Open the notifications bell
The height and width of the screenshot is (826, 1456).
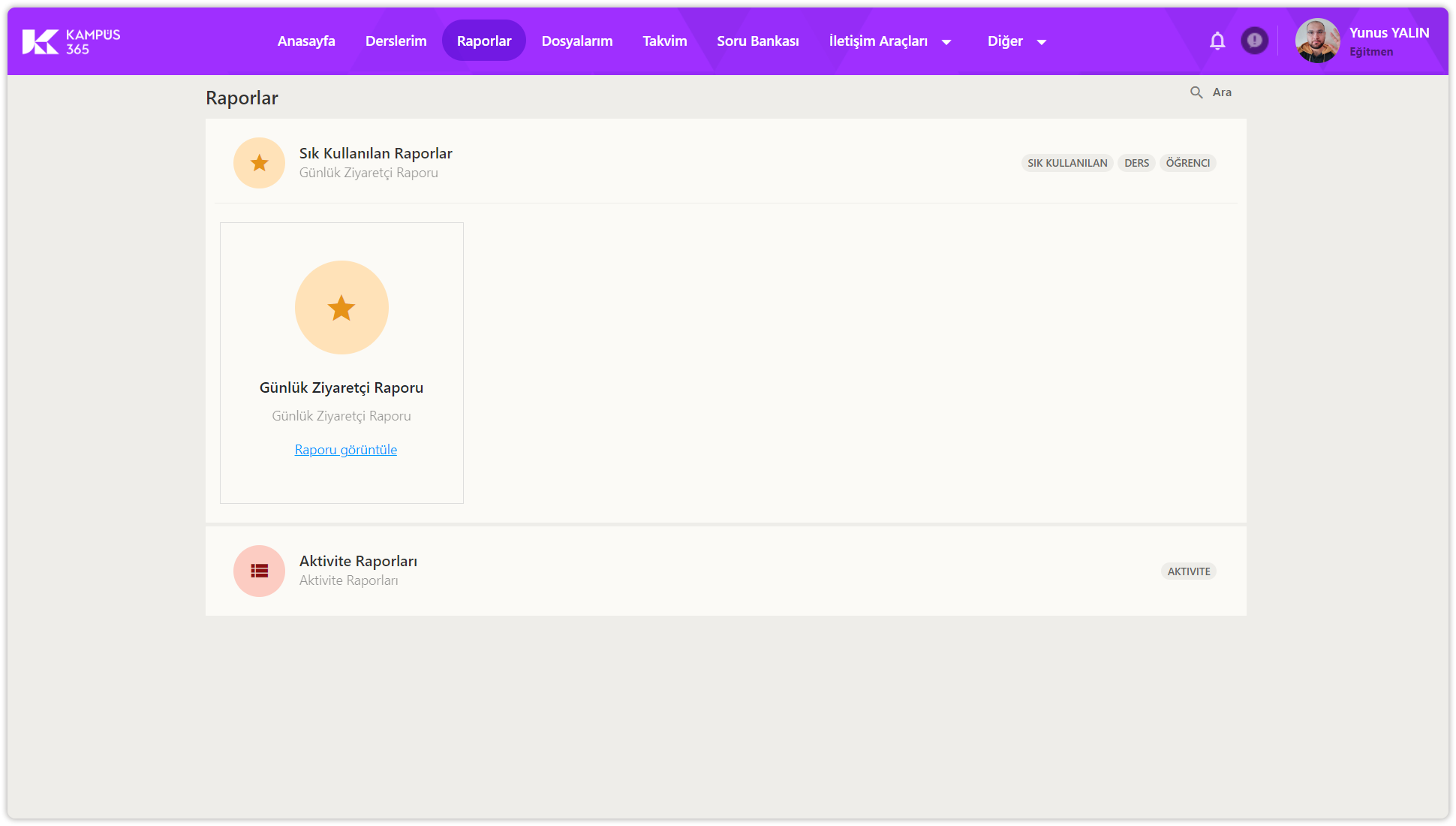pyautogui.click(x=1217, y=41)
